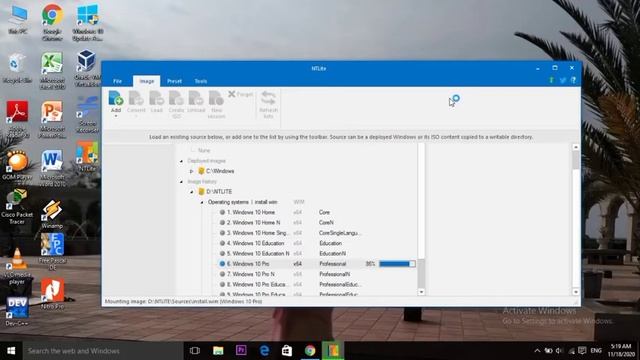Select 3. Windows 10 Home Single Language dot
Viewport: 640px width, 360px height.
pyautogui.click(x=222, y=233)
